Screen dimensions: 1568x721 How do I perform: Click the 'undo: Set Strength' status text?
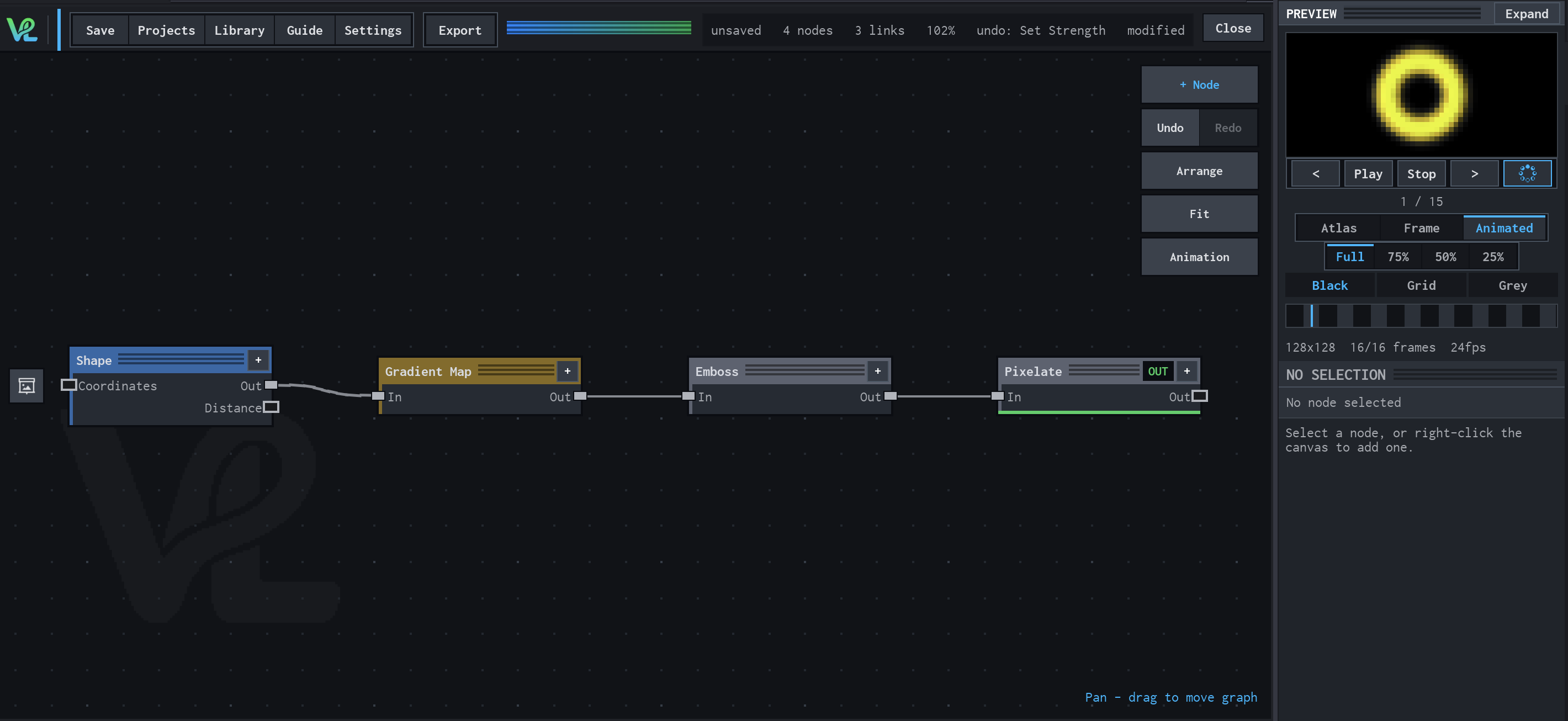1040,30
